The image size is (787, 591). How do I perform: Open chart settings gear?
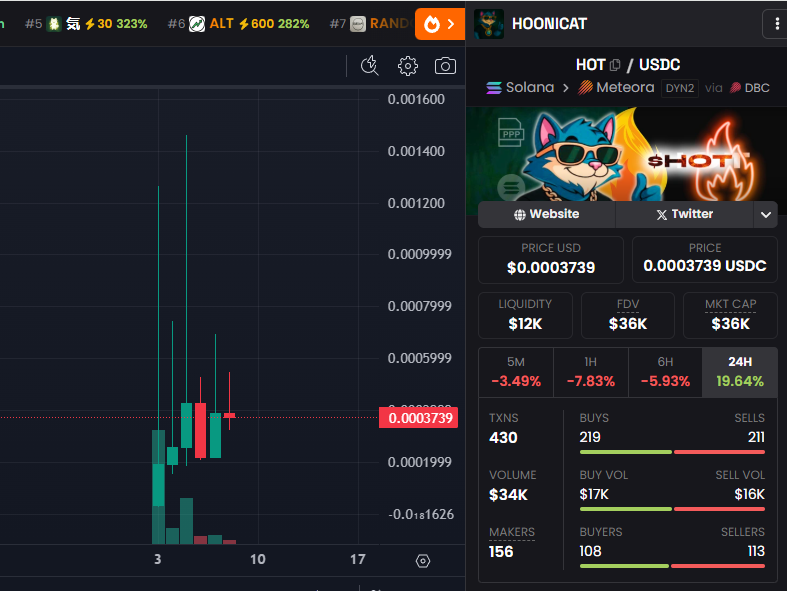(408, 66)
